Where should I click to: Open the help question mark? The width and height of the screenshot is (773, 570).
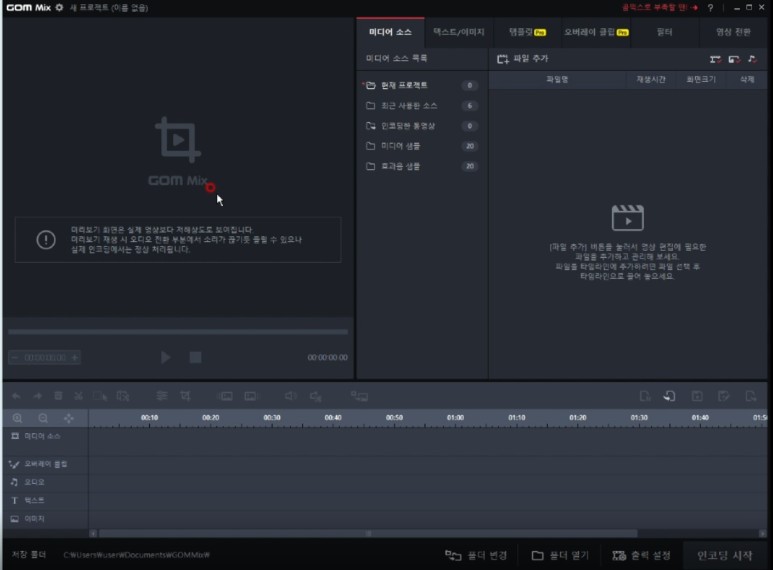point(710,8)
